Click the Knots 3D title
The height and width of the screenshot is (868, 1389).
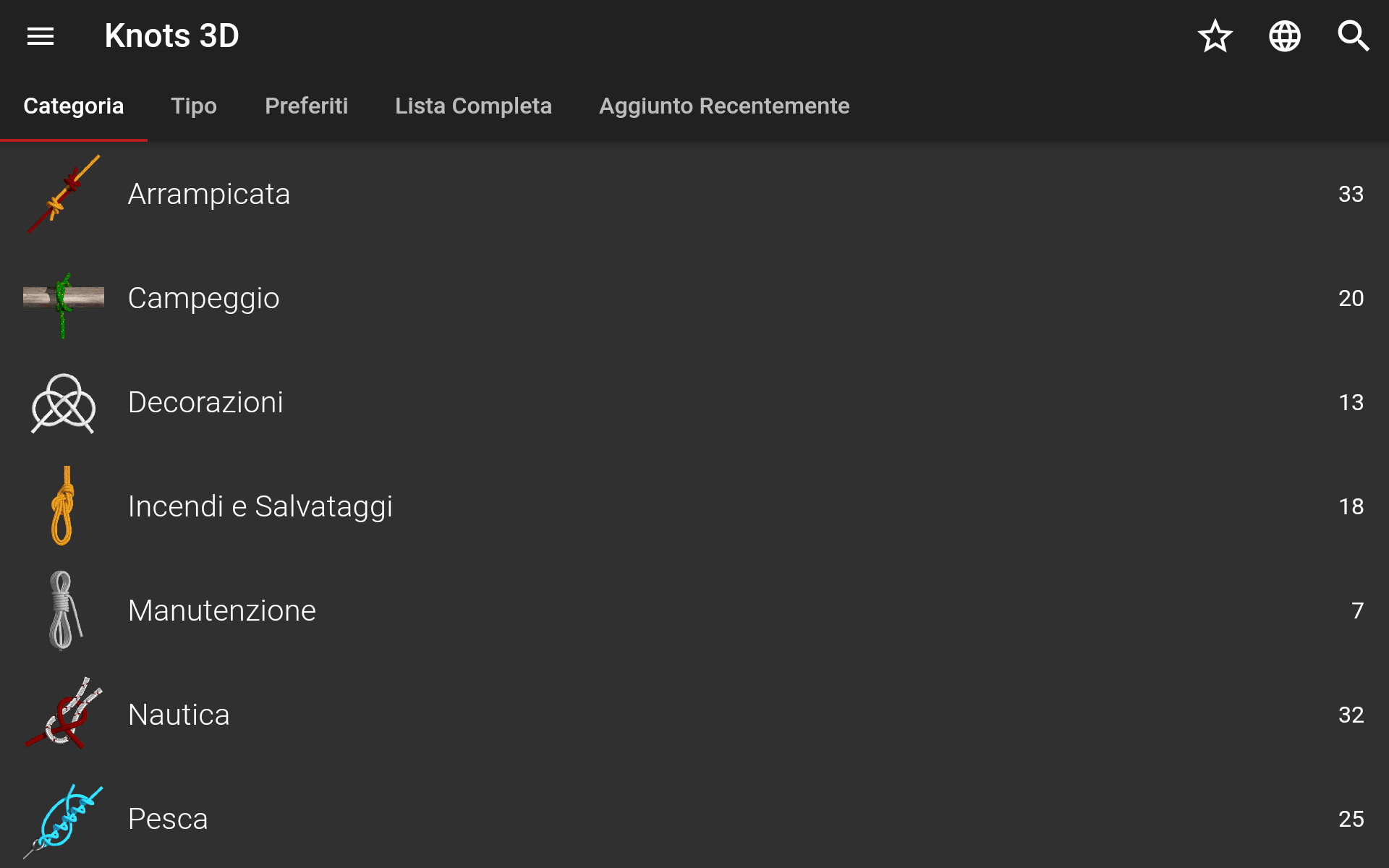coord(171,36)
